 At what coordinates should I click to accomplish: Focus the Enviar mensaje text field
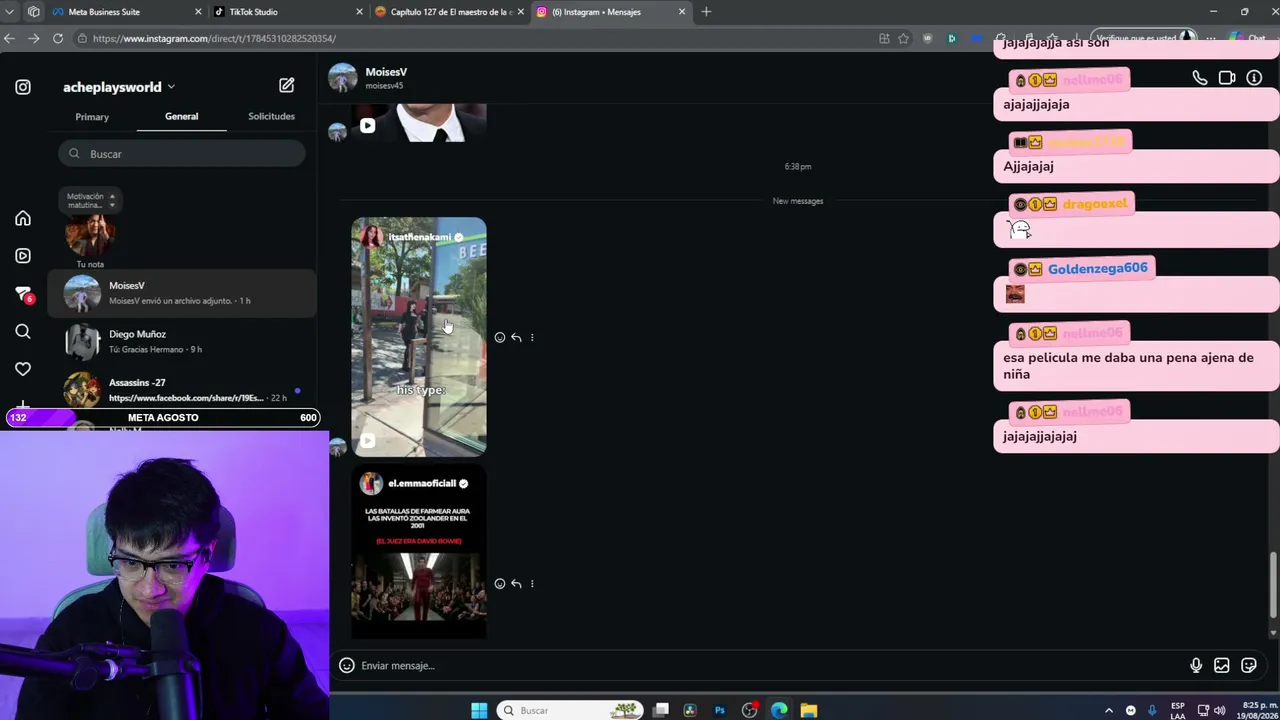coord(770,666)
